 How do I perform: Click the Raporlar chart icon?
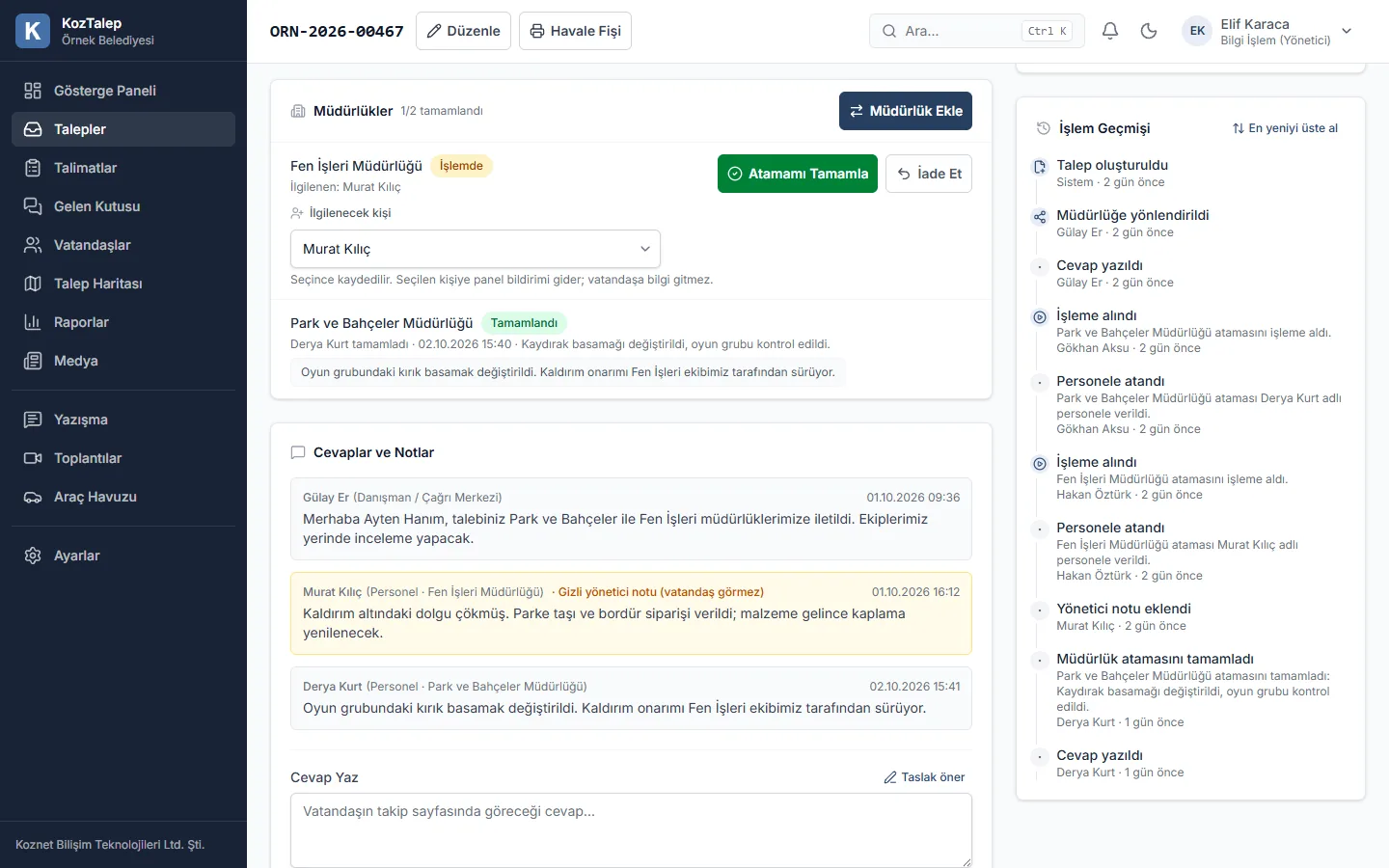[x=33, y=322]
